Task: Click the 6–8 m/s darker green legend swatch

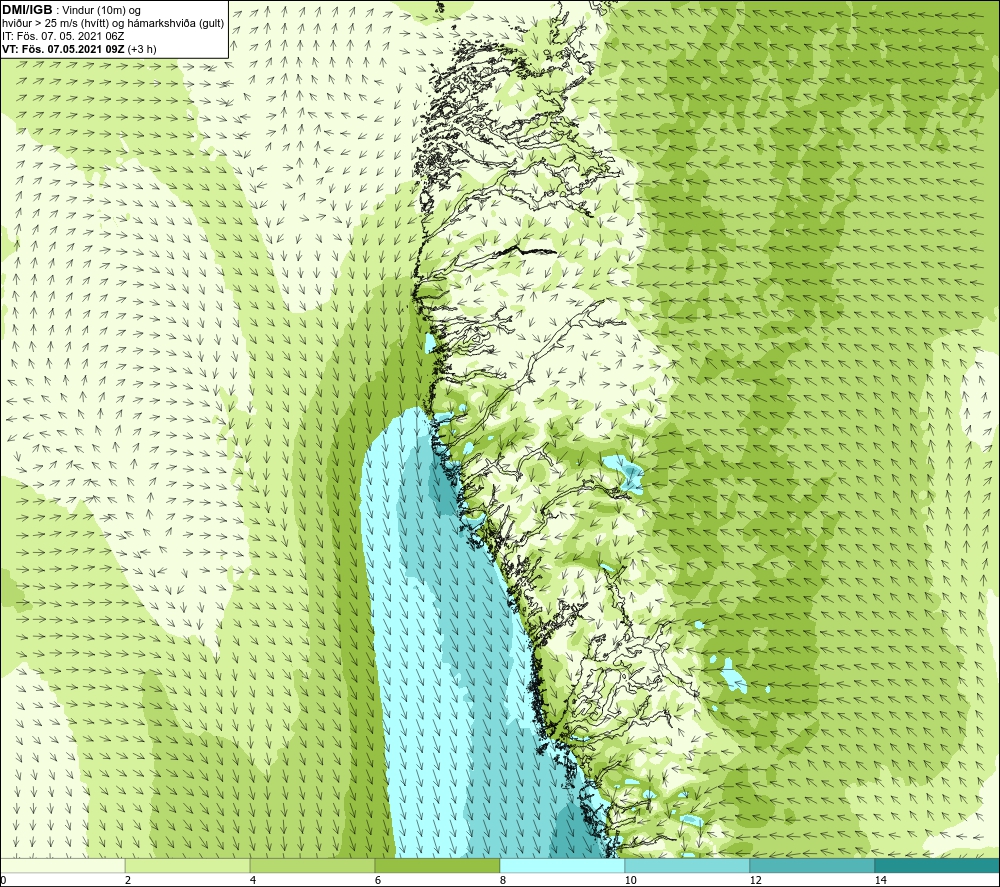Action: 438,865
